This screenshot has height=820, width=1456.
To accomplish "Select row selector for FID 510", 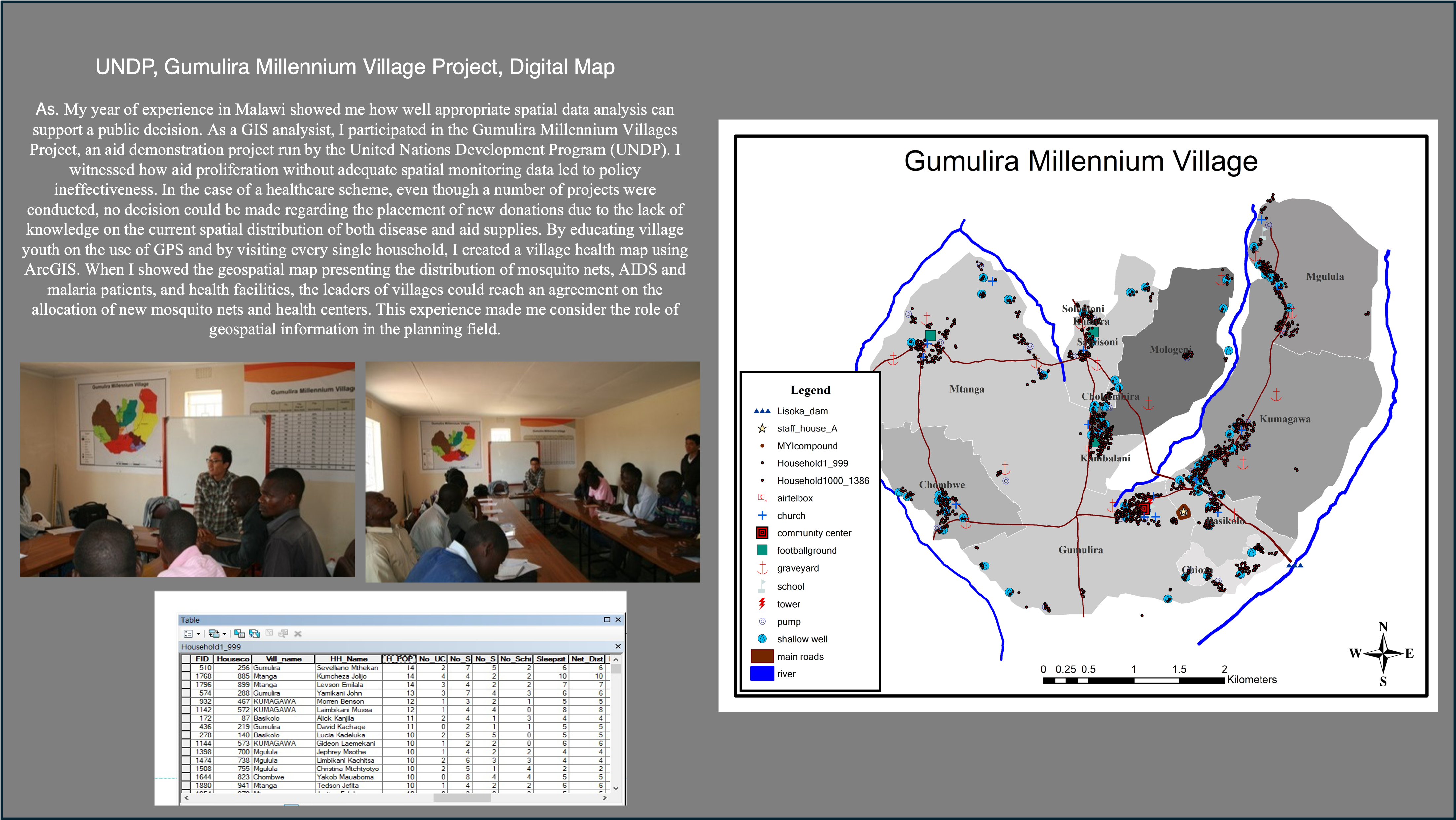I will (185, 668).
